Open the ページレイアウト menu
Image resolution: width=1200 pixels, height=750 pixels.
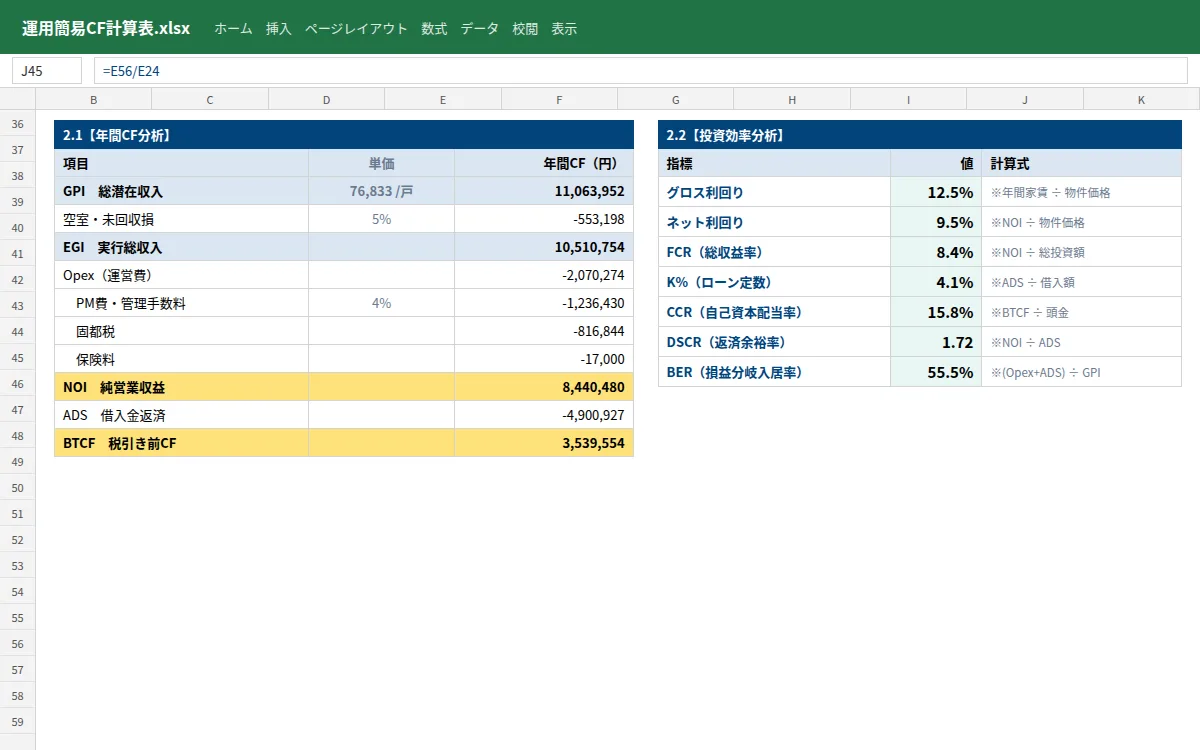click(x=356, y=29)
